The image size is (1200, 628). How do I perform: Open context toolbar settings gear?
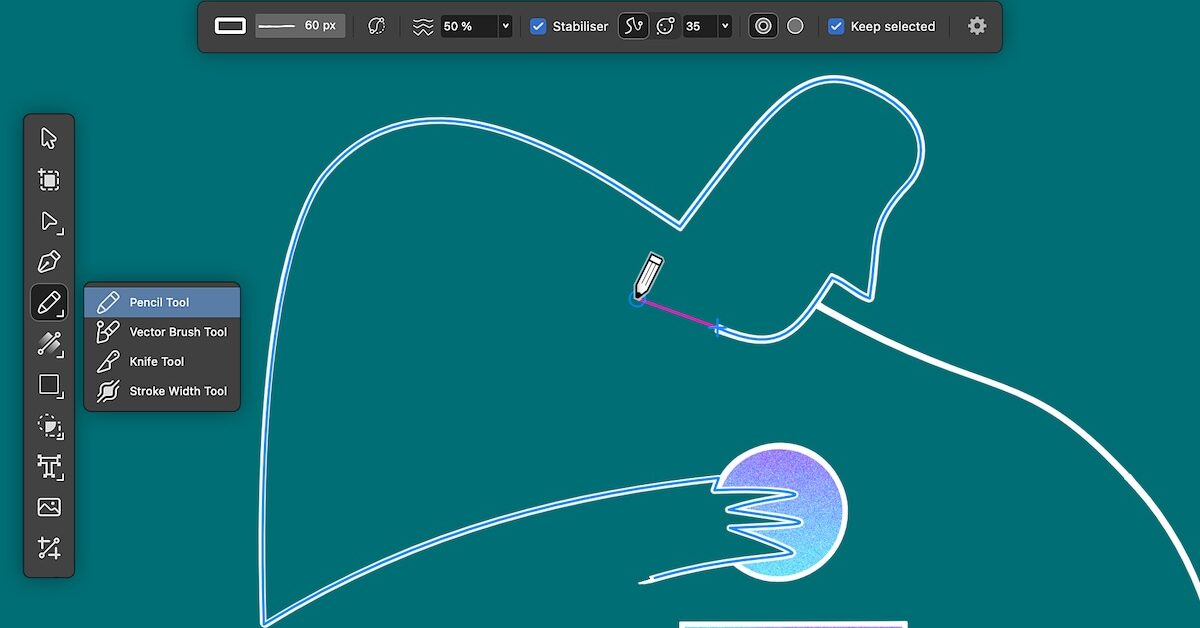[977, 26]
